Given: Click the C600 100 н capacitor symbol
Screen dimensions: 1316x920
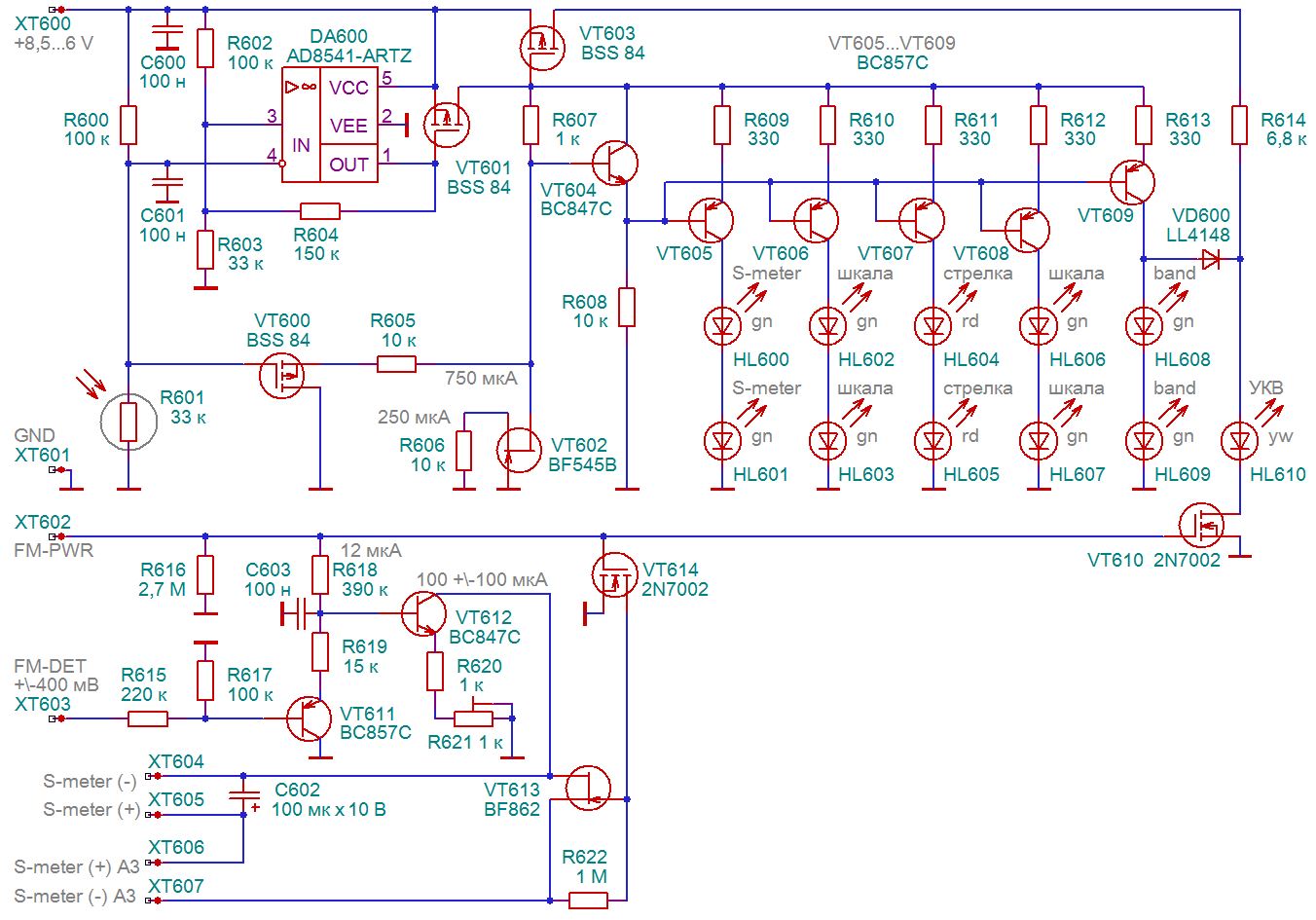Looking at the screenshot, I should point(168,37).
